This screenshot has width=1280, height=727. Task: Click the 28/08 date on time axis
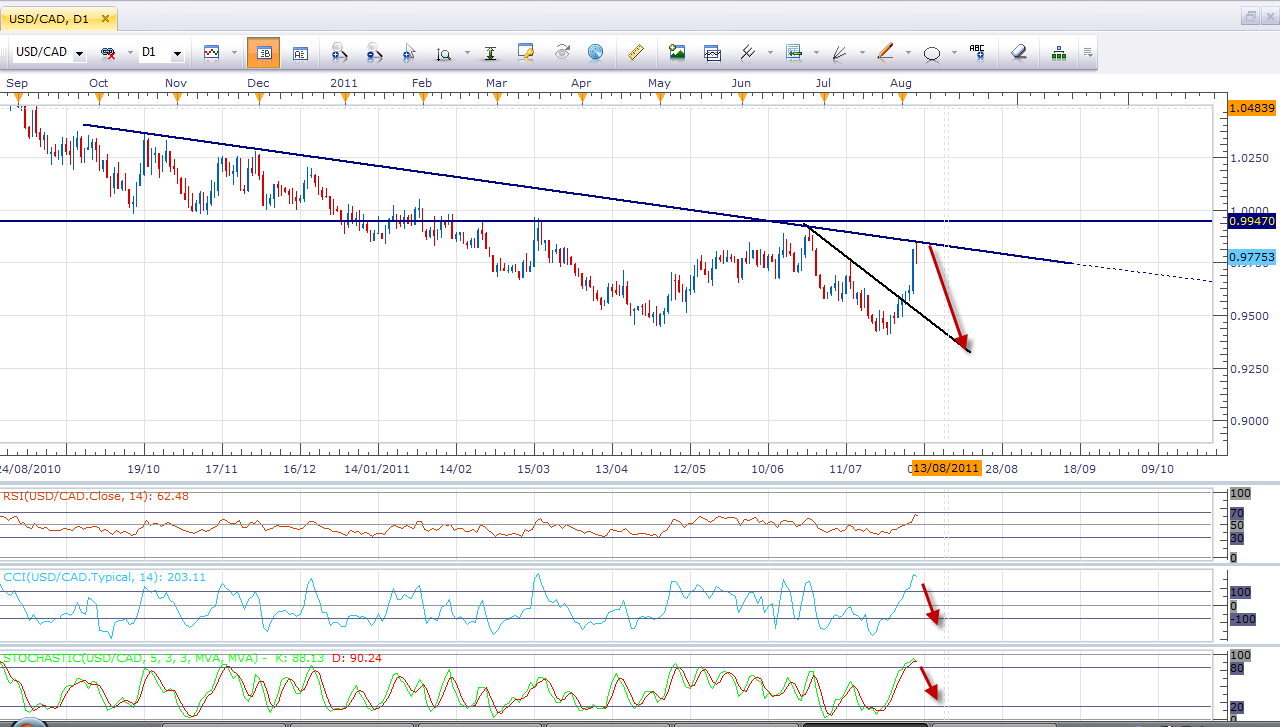pyautogui.click(x=1002, y=468)
